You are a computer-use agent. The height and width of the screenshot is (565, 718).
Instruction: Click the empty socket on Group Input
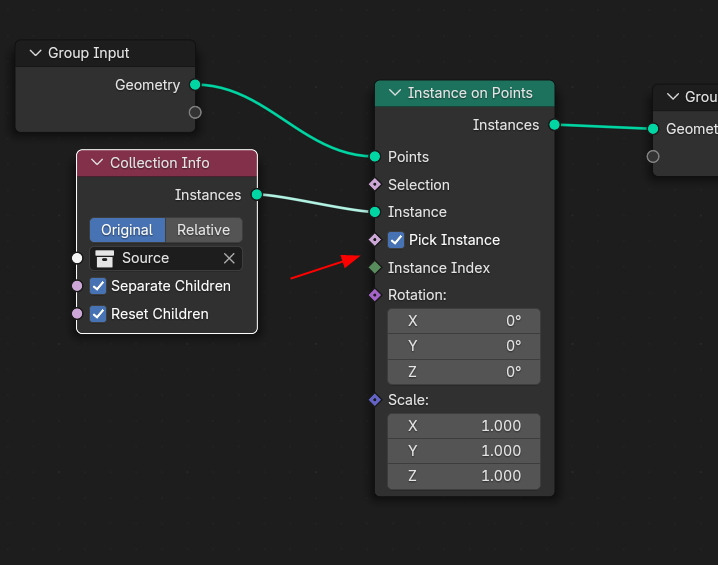pos(195,112)
